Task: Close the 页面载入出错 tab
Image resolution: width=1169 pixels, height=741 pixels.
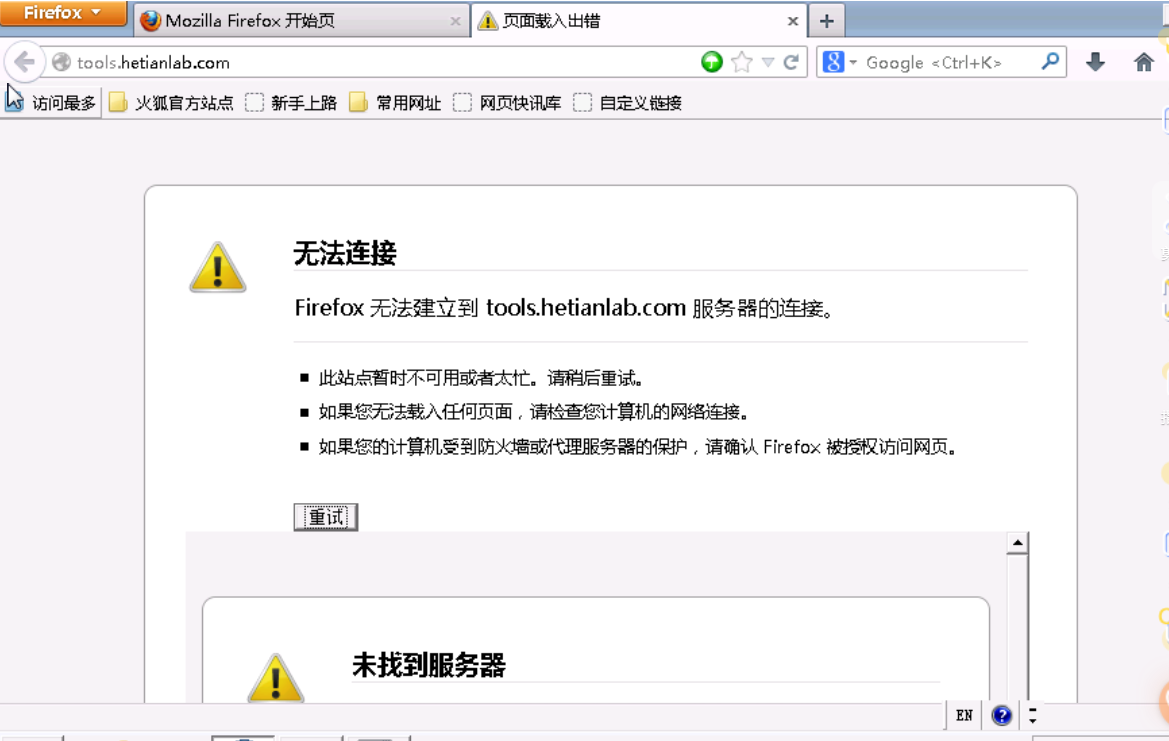Action: click(x=793, y=22)
